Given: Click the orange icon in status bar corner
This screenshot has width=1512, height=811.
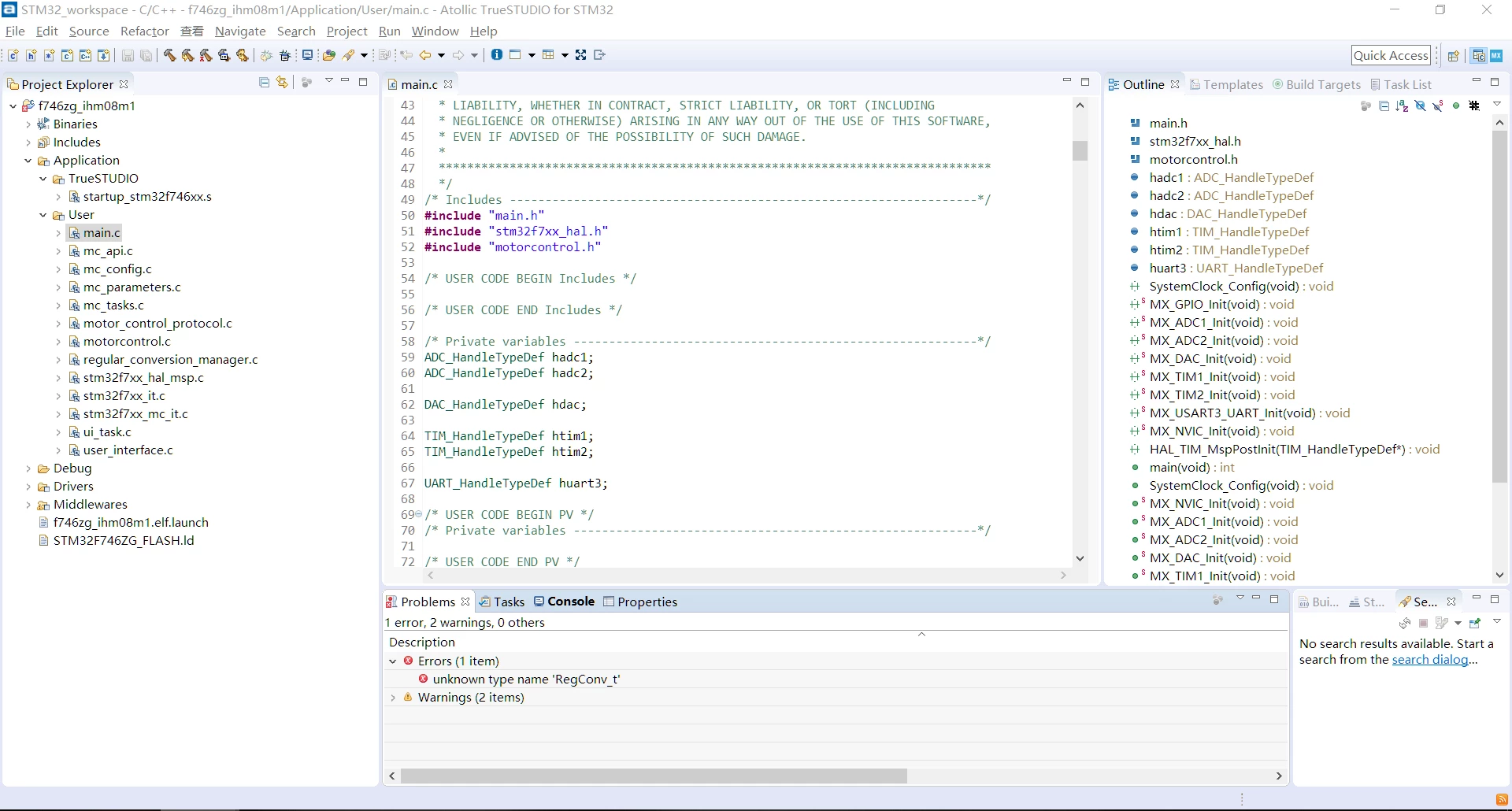Looking at the screenshot, I should pos(1501,799).
